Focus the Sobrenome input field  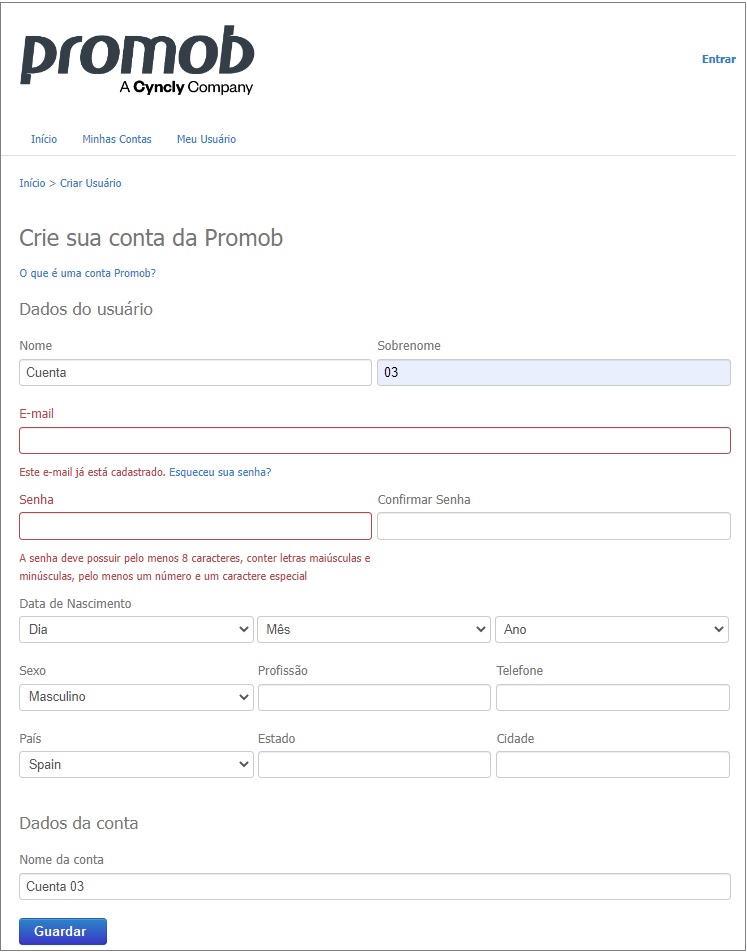click(x=553, y=372)
